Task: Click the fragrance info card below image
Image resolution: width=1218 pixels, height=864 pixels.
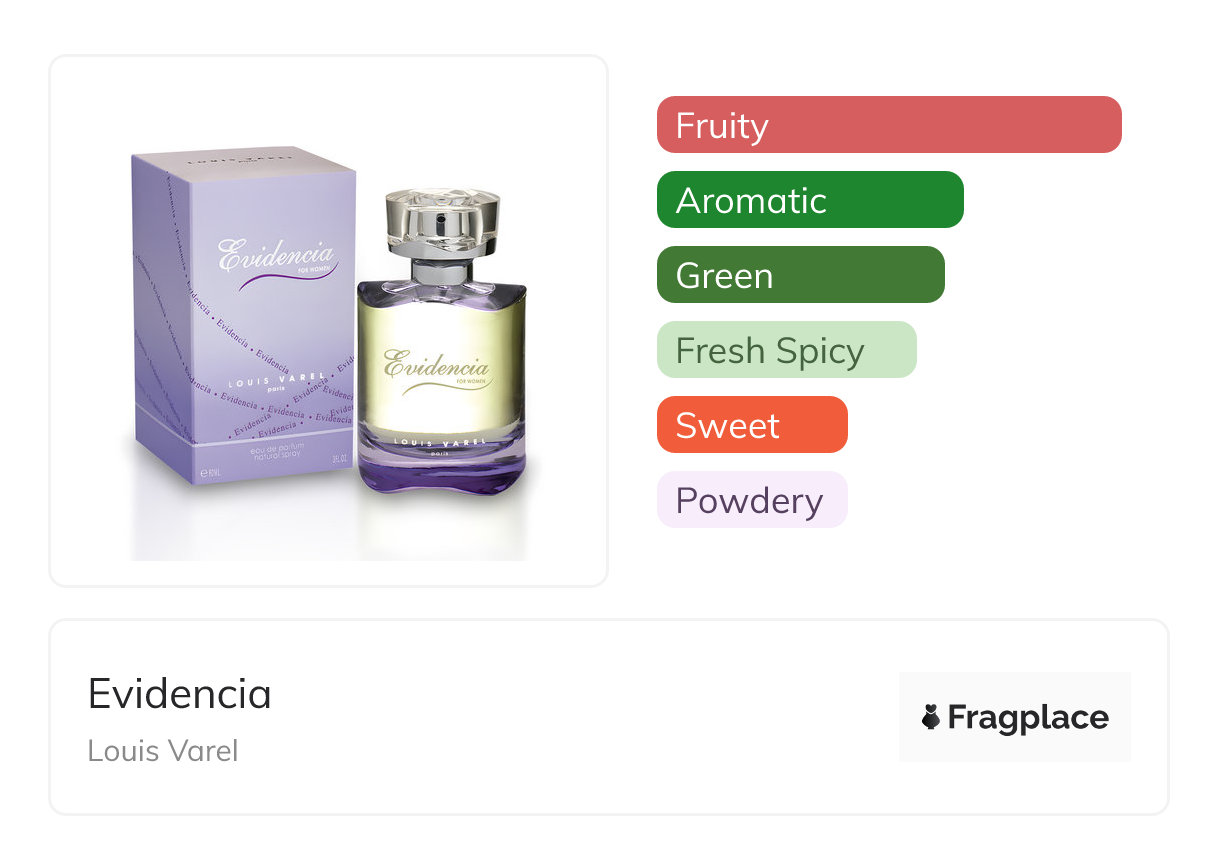Action: coord(609,717)
